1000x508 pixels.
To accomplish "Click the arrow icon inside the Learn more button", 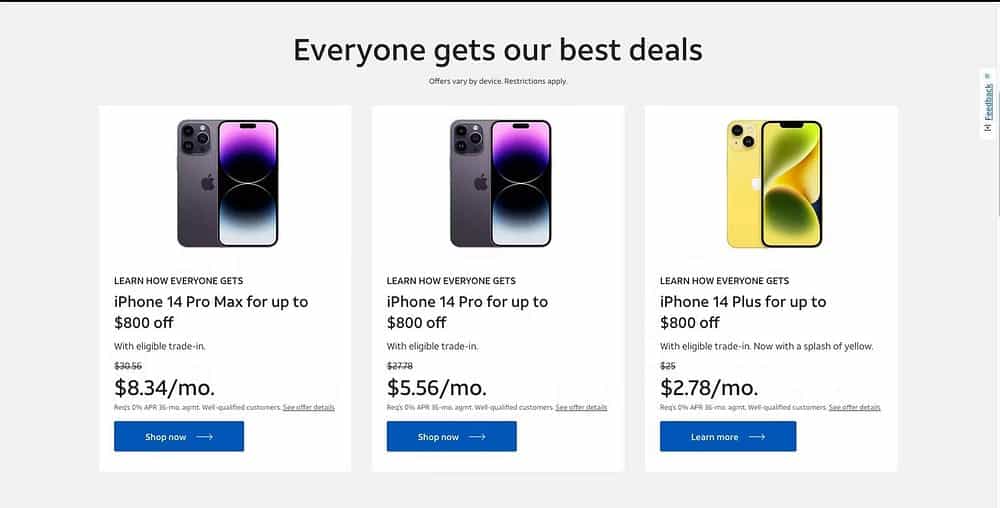I will tap(756, 437).
